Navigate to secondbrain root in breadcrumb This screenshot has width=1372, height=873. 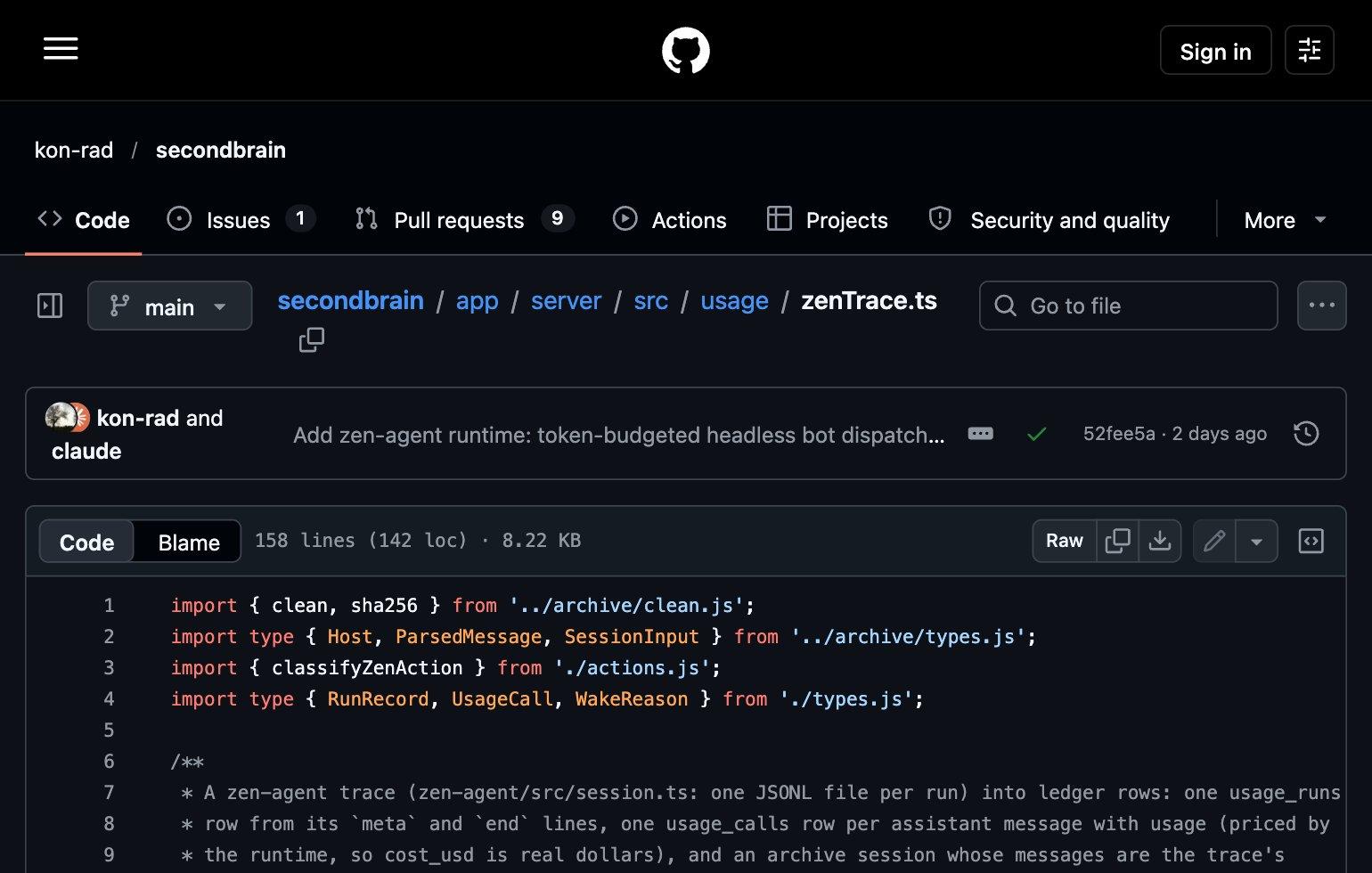(x=350, y=300)
